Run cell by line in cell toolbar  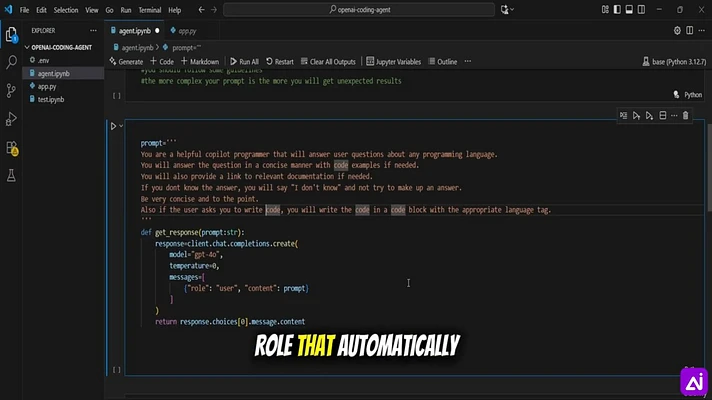tap(623, 116)
